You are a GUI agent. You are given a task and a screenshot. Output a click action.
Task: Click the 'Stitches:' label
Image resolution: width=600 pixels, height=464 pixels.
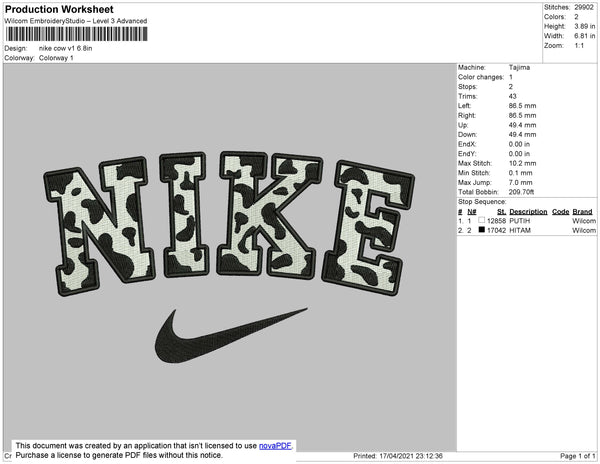[557, 7]
